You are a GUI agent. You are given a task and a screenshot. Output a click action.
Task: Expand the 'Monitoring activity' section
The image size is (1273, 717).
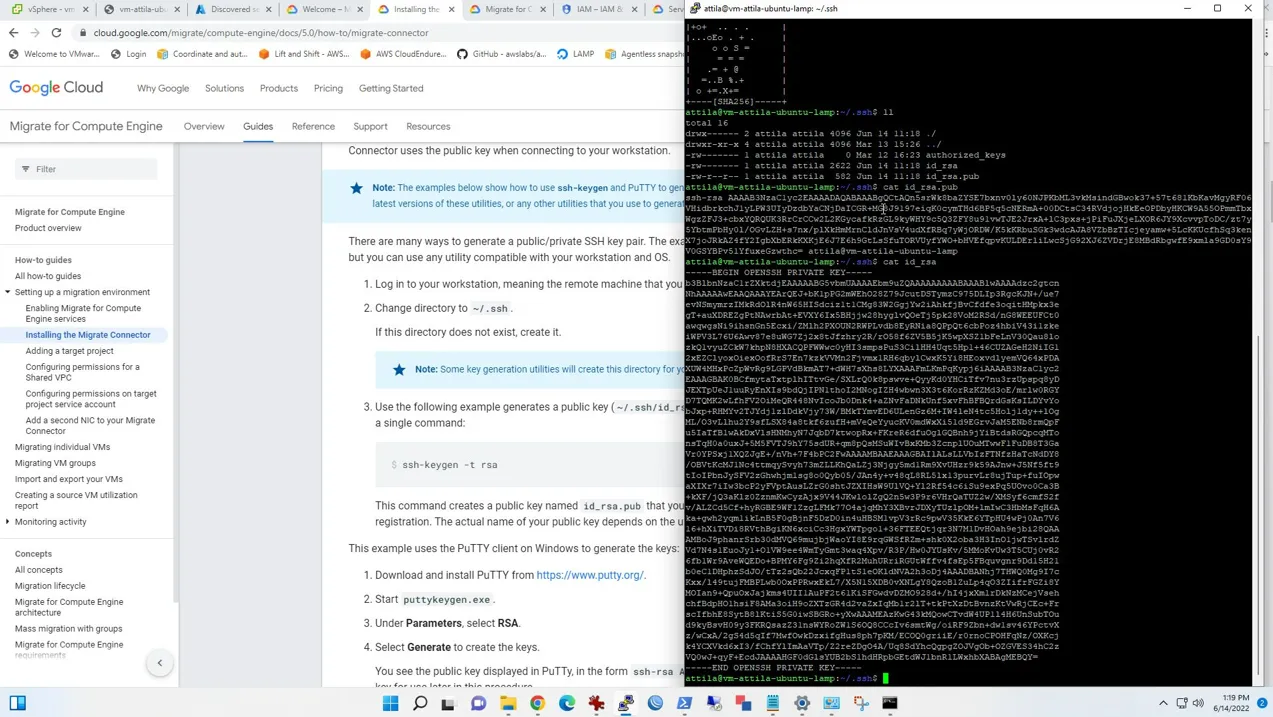[x=8, y=522]
